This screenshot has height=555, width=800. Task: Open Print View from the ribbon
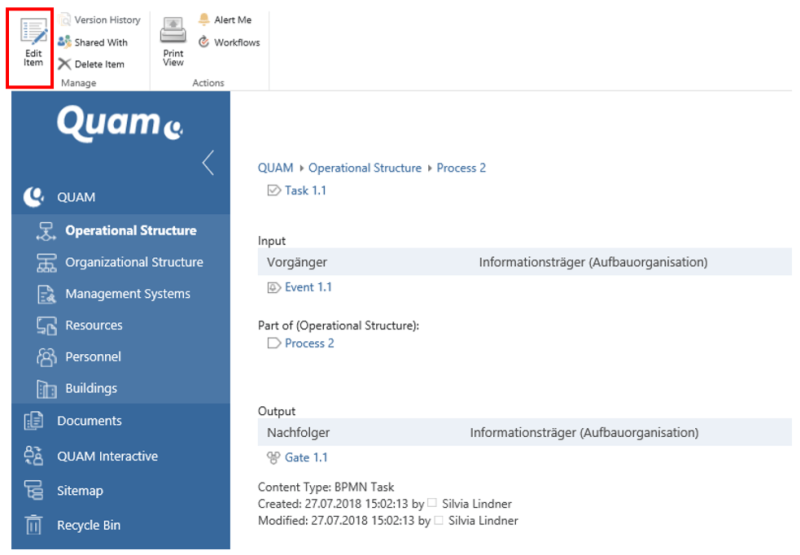(x=173, y=43)
